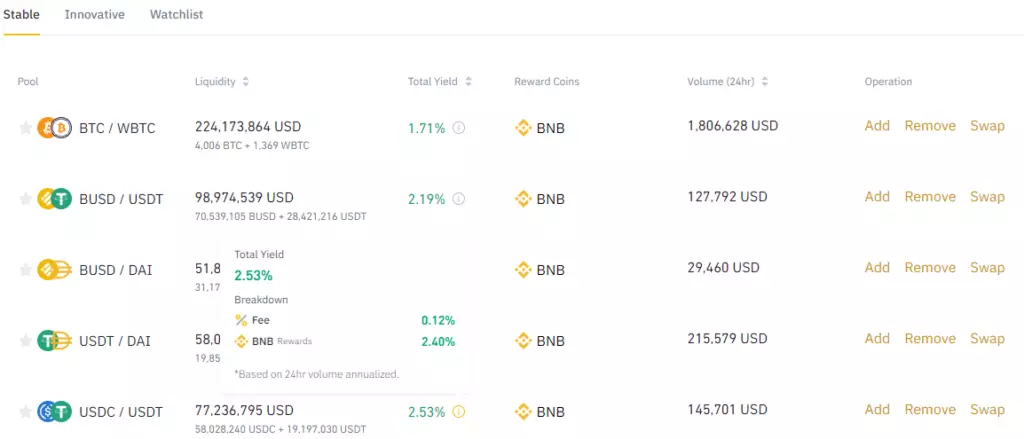Click the info icon beside 2.19% yield
This screenshot has height=439, width=1024.
(x=459, y=199)
